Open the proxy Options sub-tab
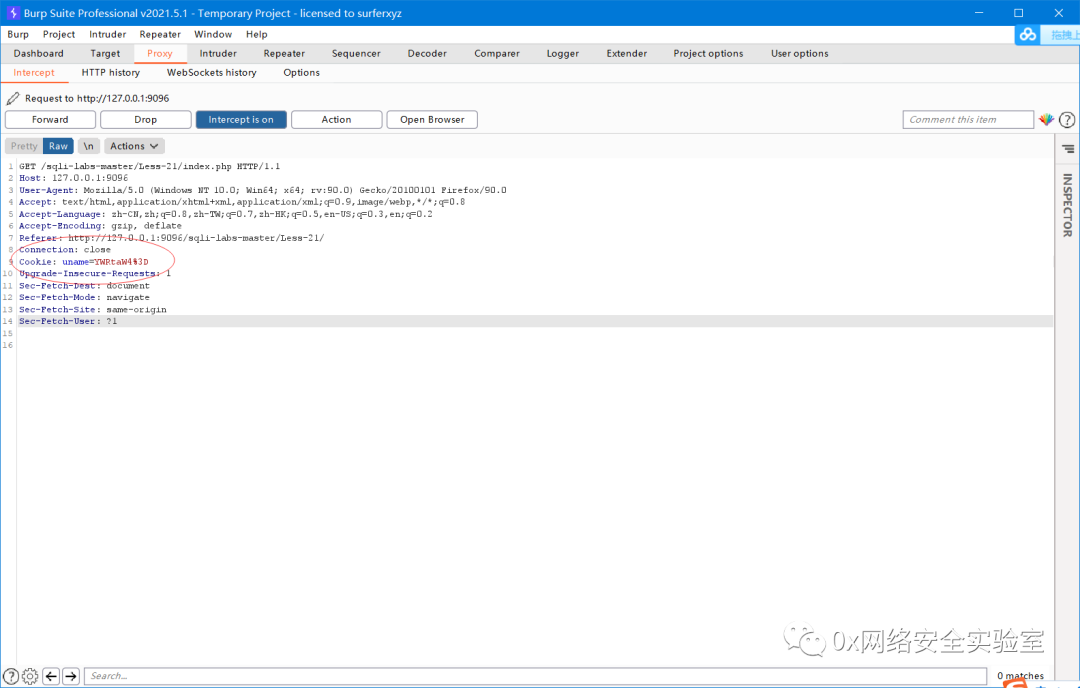Image resolution: width=1080 pixels, height=688 pixels. tap(302, 73)
